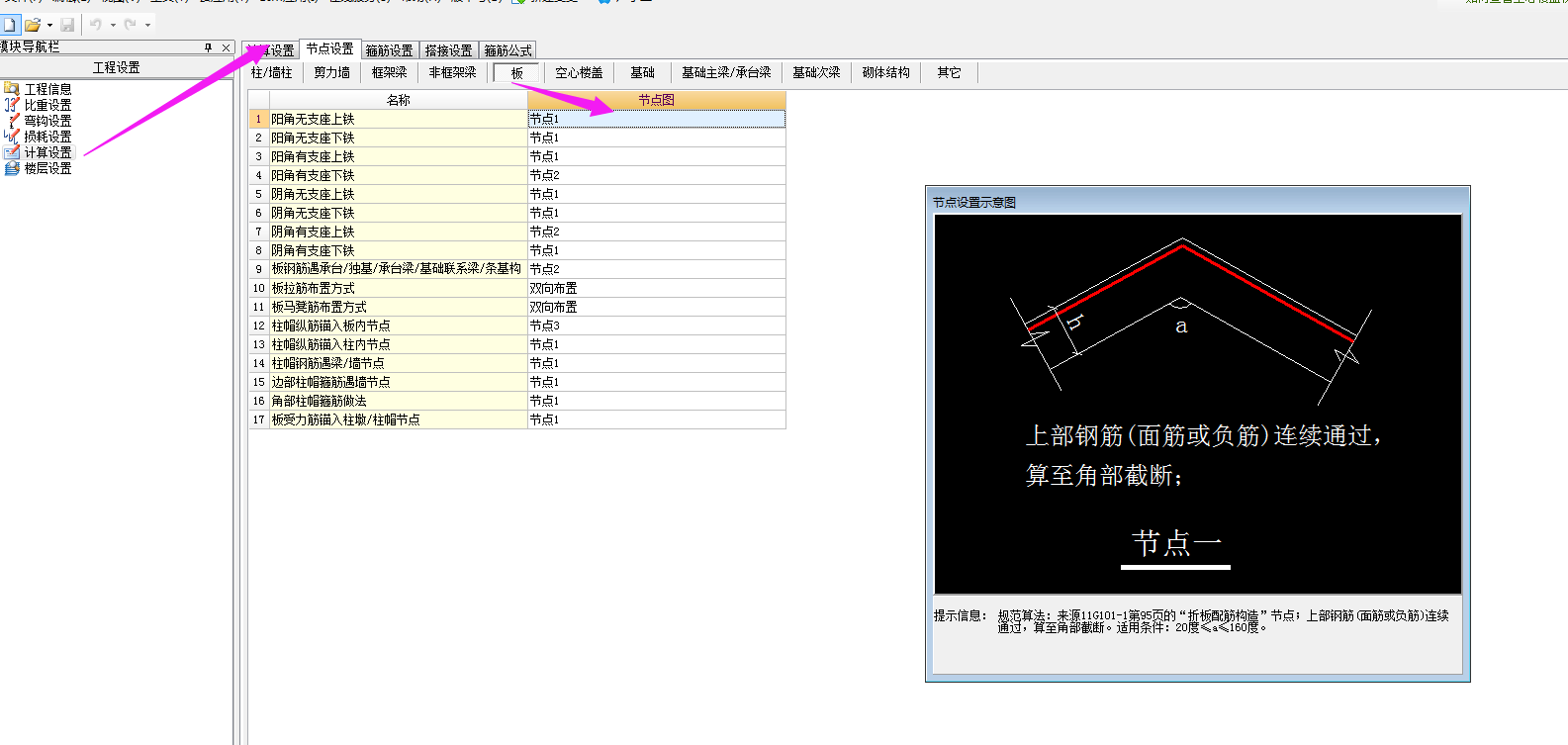Select the 柱/墙柱 component button
1568x745 pixels.
tap(271, 72)
